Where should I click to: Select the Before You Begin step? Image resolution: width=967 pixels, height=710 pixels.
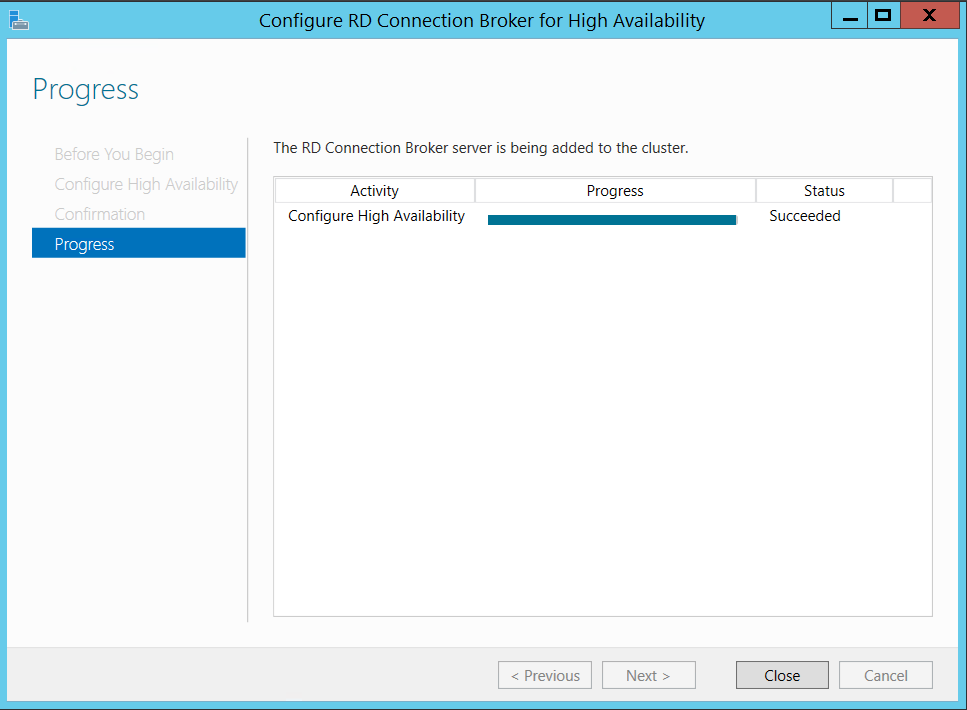pos(114,154)
